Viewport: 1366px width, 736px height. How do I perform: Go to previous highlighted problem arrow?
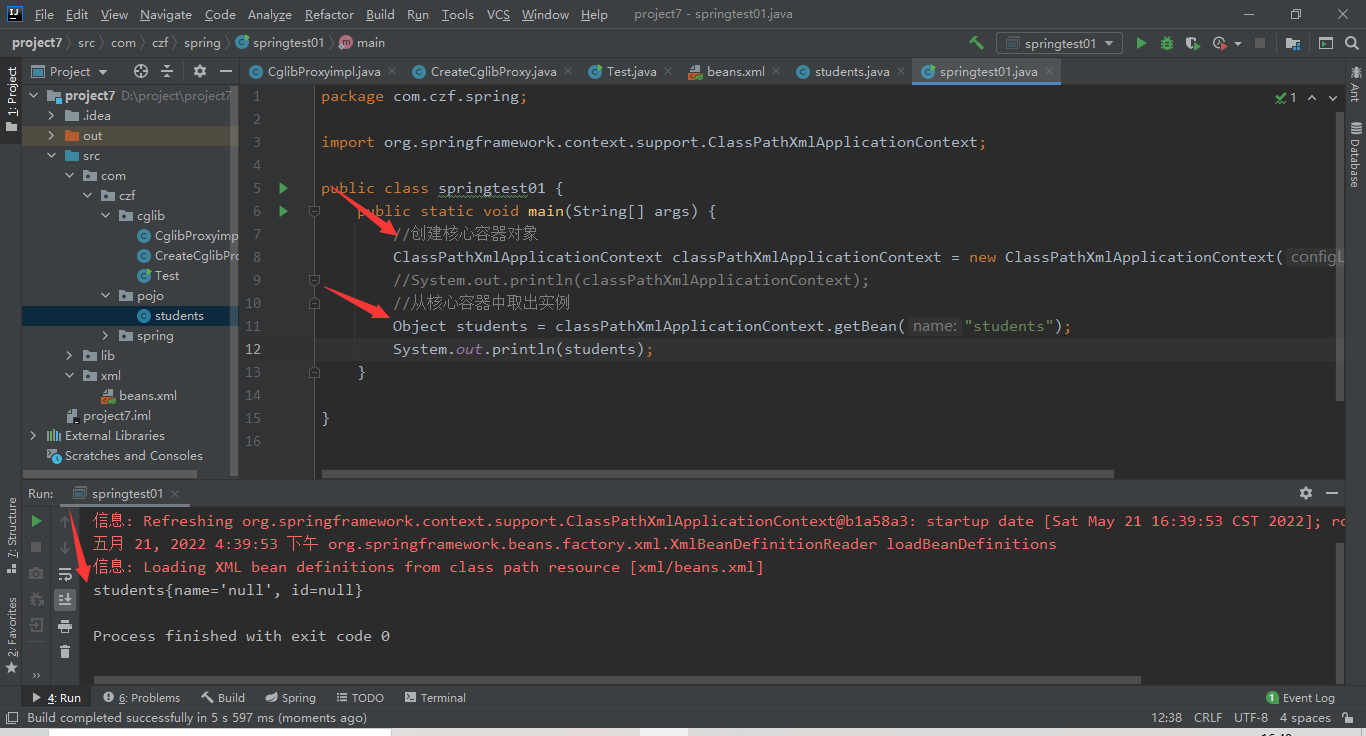click(x=1311, y=97)
